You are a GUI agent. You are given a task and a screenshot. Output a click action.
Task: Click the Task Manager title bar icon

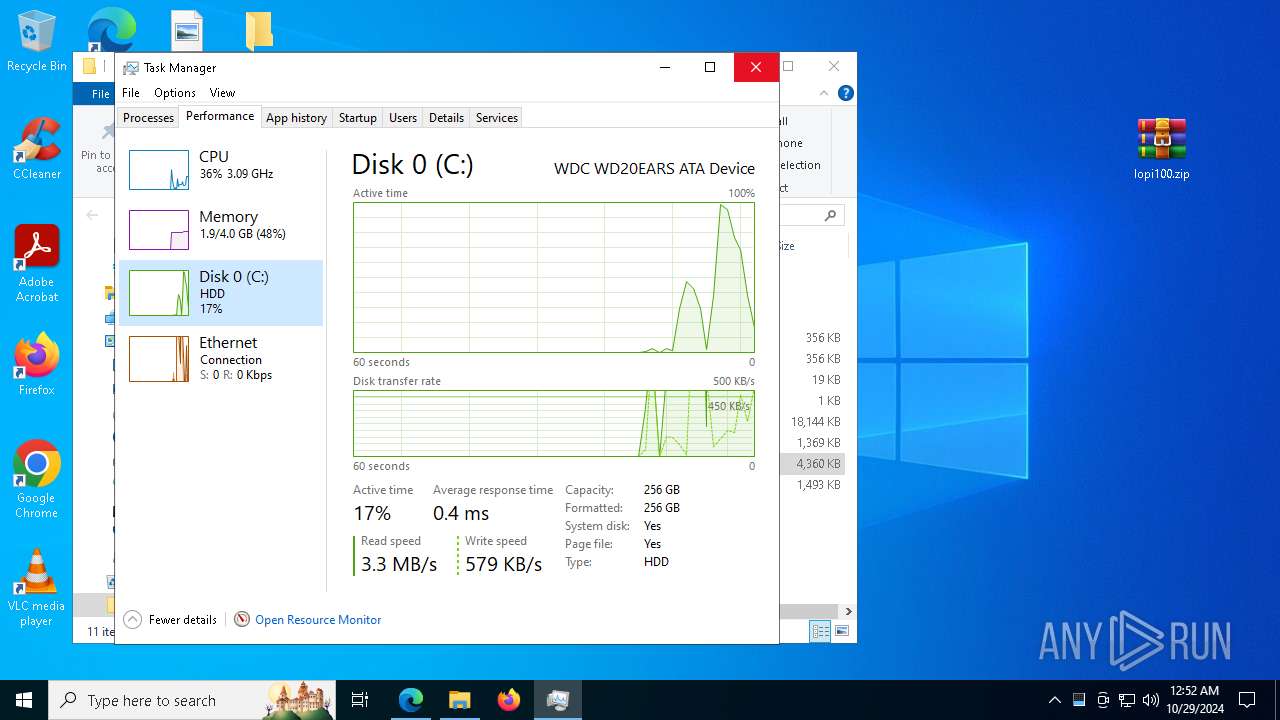click(131, 68)
